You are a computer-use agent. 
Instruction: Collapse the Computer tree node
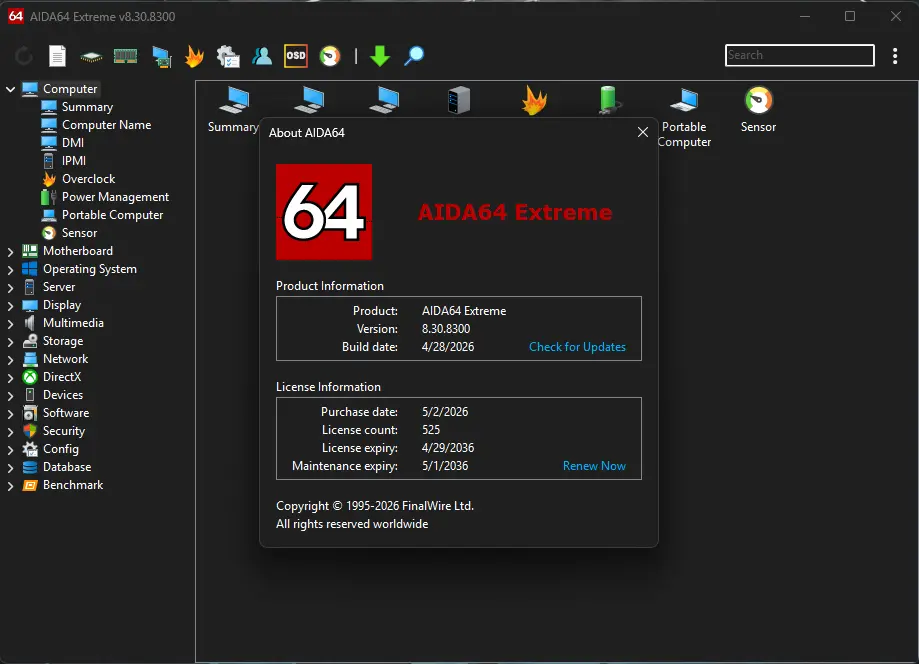pos(10,89)
